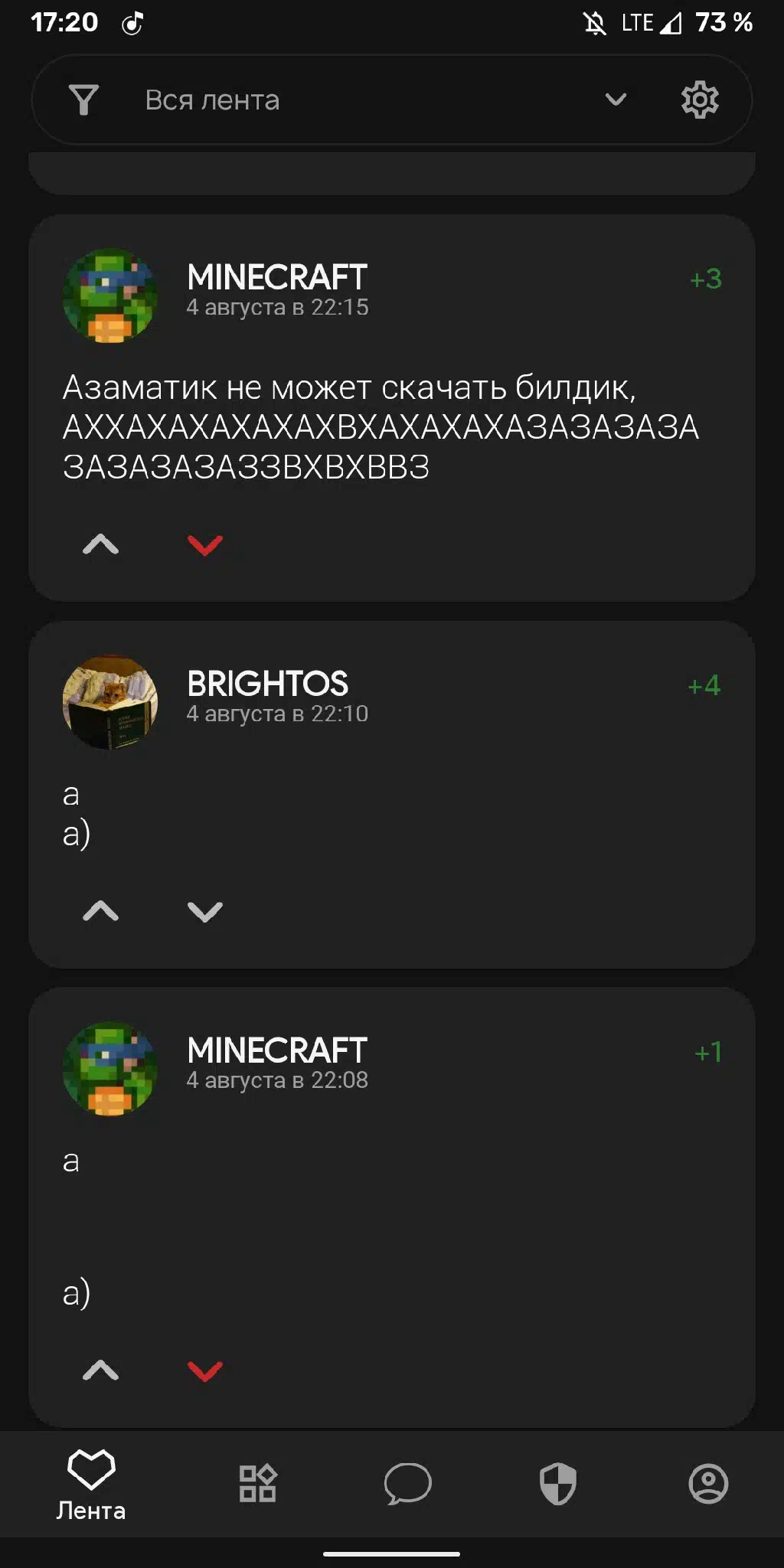Viewport: 784px width, 1568px height.
Task: Open the BRIGHTOS author name link
Action: point(268,684)
